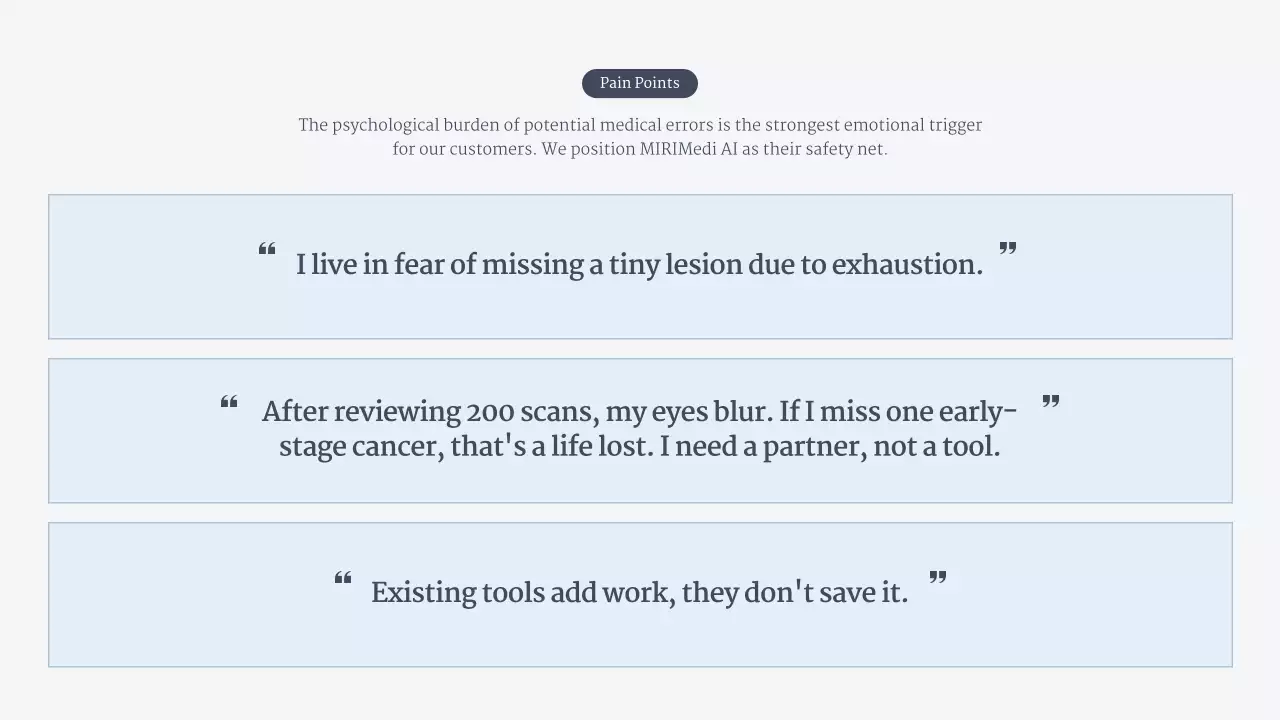
Task: Click the Pain Points badge
Action: point(639,83)
